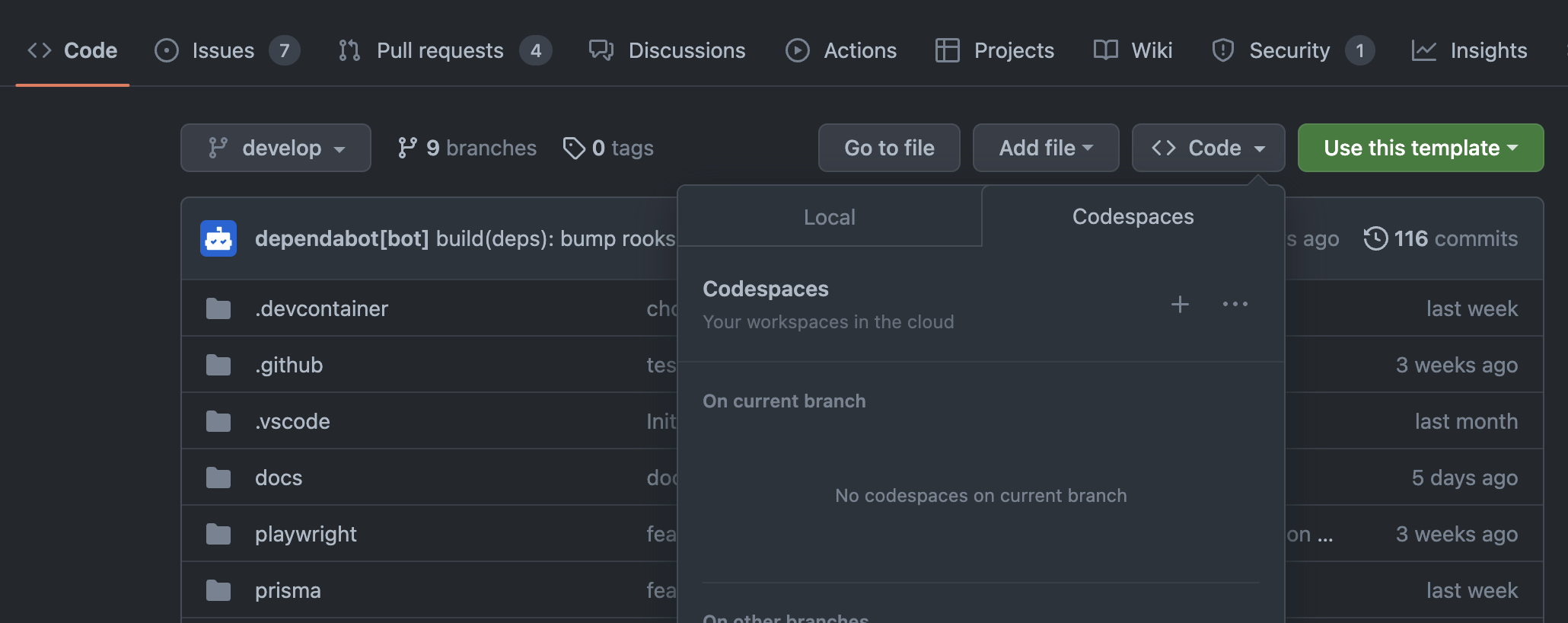Click the Security shield icon

(x=1223, y=50)
